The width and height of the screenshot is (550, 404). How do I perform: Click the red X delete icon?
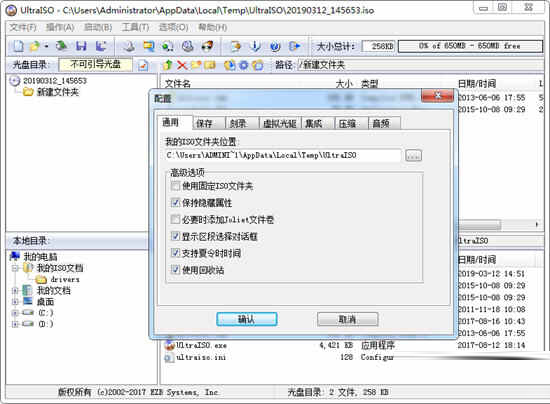[x=182, y=65]
